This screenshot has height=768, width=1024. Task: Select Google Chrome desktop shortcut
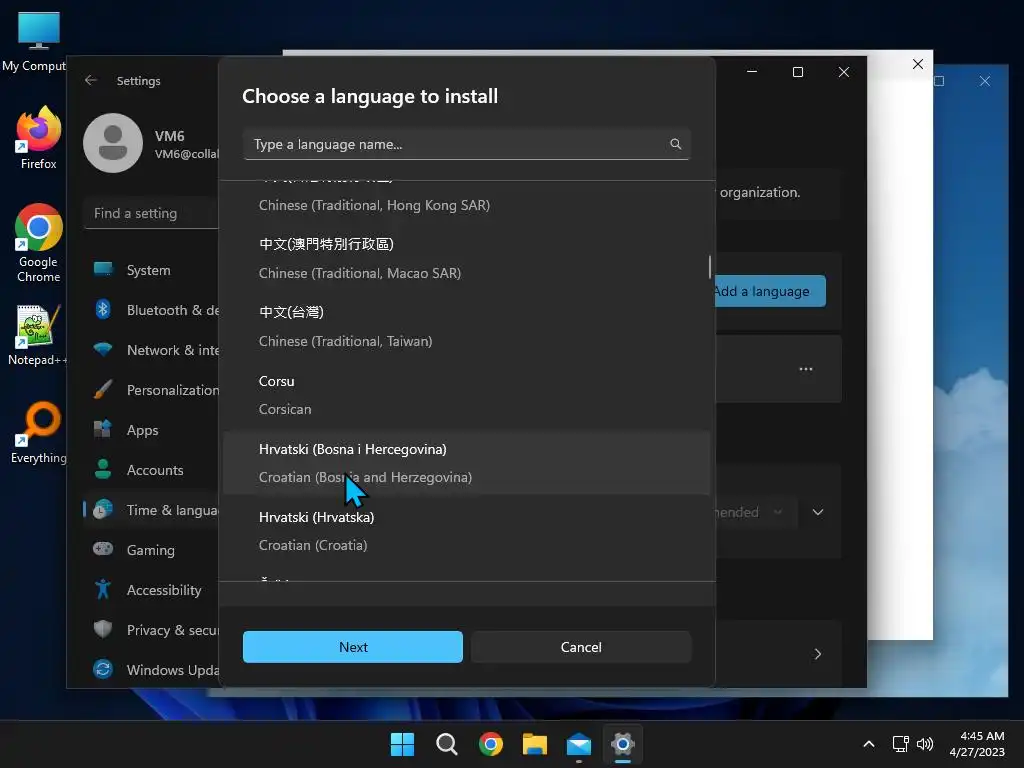39,243
